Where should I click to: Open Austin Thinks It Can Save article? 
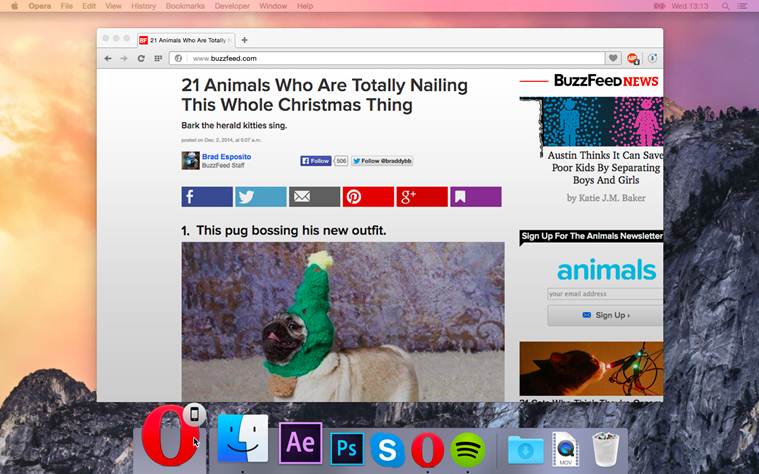(x=606, y=168)
